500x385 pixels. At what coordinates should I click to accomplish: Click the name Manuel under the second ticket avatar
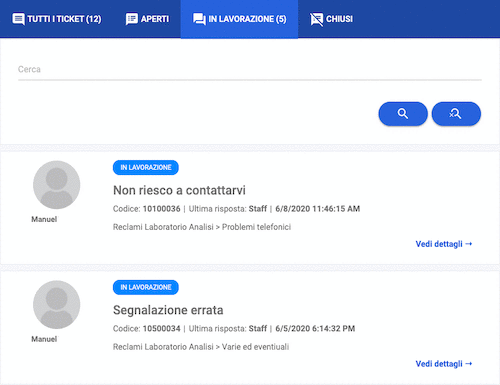(44, 339)
